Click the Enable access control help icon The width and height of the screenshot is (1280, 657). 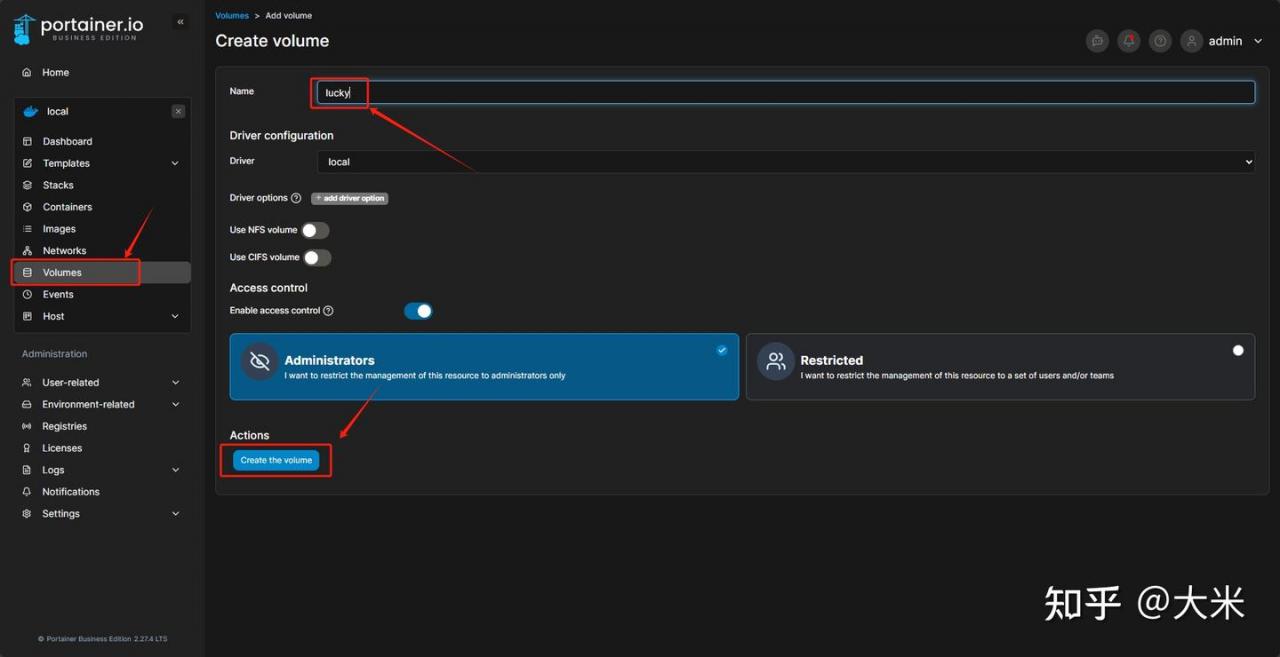(x=328, y=311)
